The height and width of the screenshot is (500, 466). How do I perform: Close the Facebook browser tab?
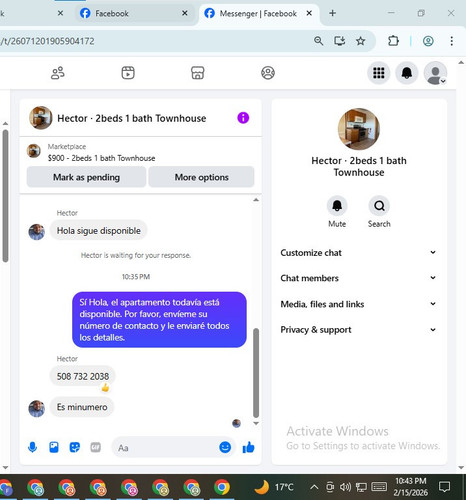click(185, 13)
